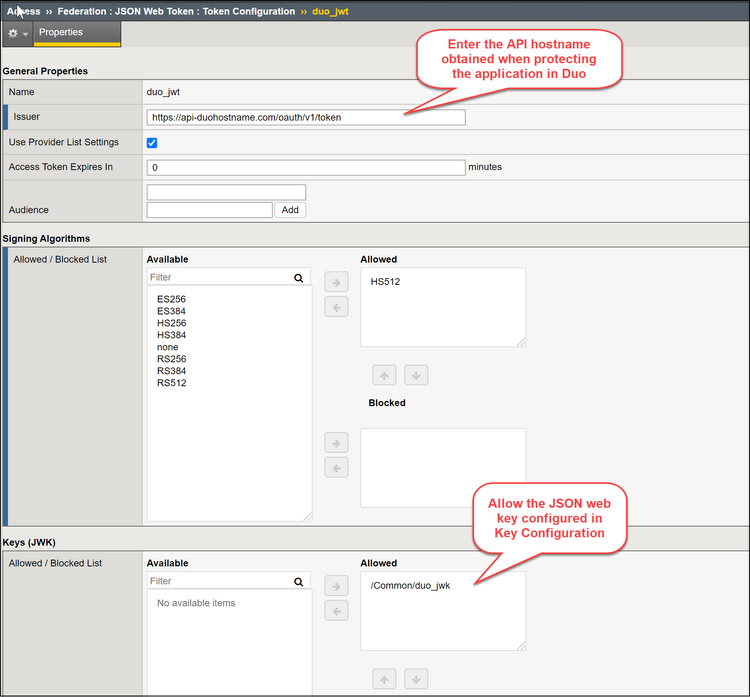Image resolution: width=750 pixels, height=697 pixels.
Task: Click the Access Token Expires In field
Action: coord(305,168)
